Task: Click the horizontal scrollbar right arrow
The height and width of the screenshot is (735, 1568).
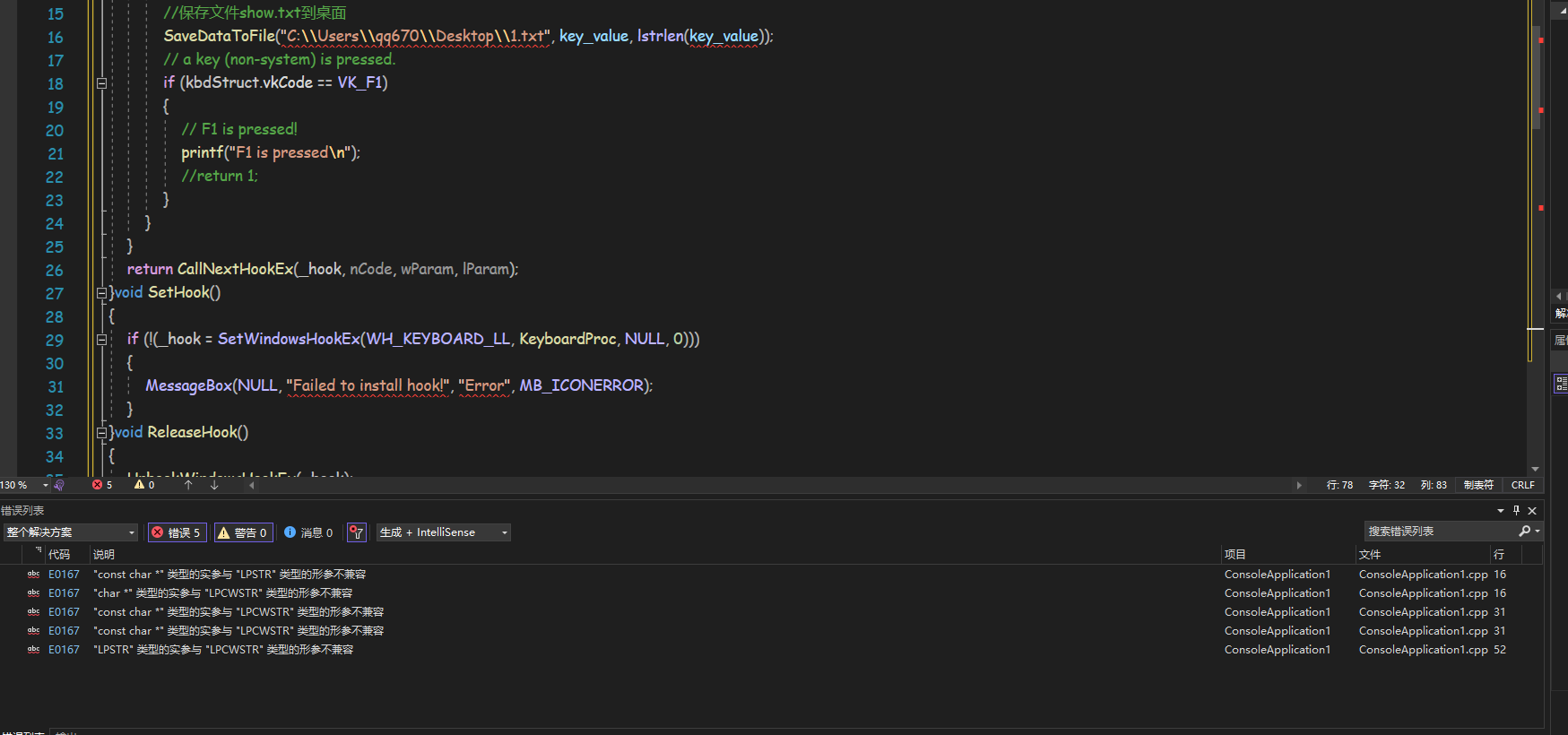Action: (1299, 485)
